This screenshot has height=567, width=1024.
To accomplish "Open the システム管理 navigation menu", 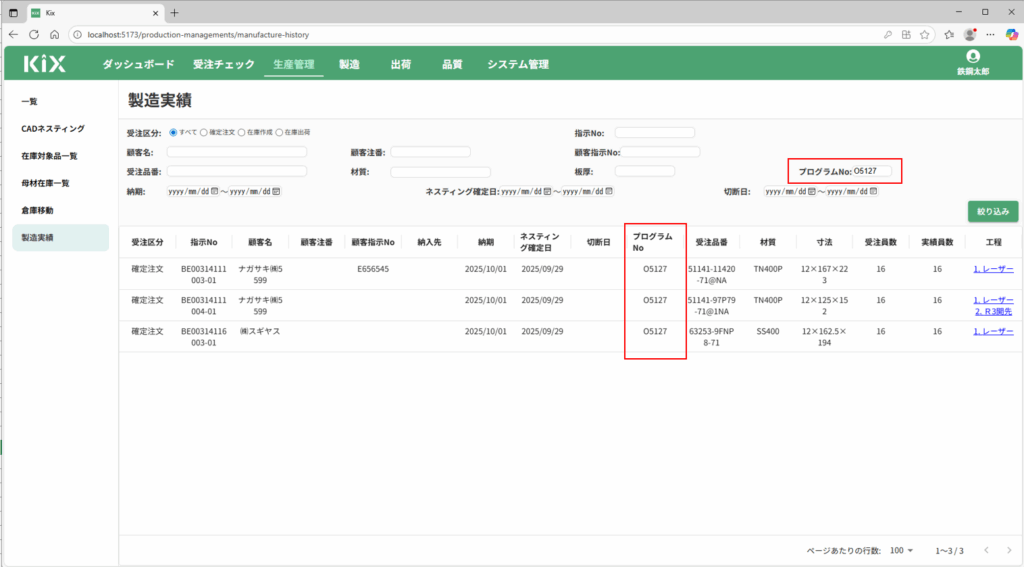I will point(517,65).
